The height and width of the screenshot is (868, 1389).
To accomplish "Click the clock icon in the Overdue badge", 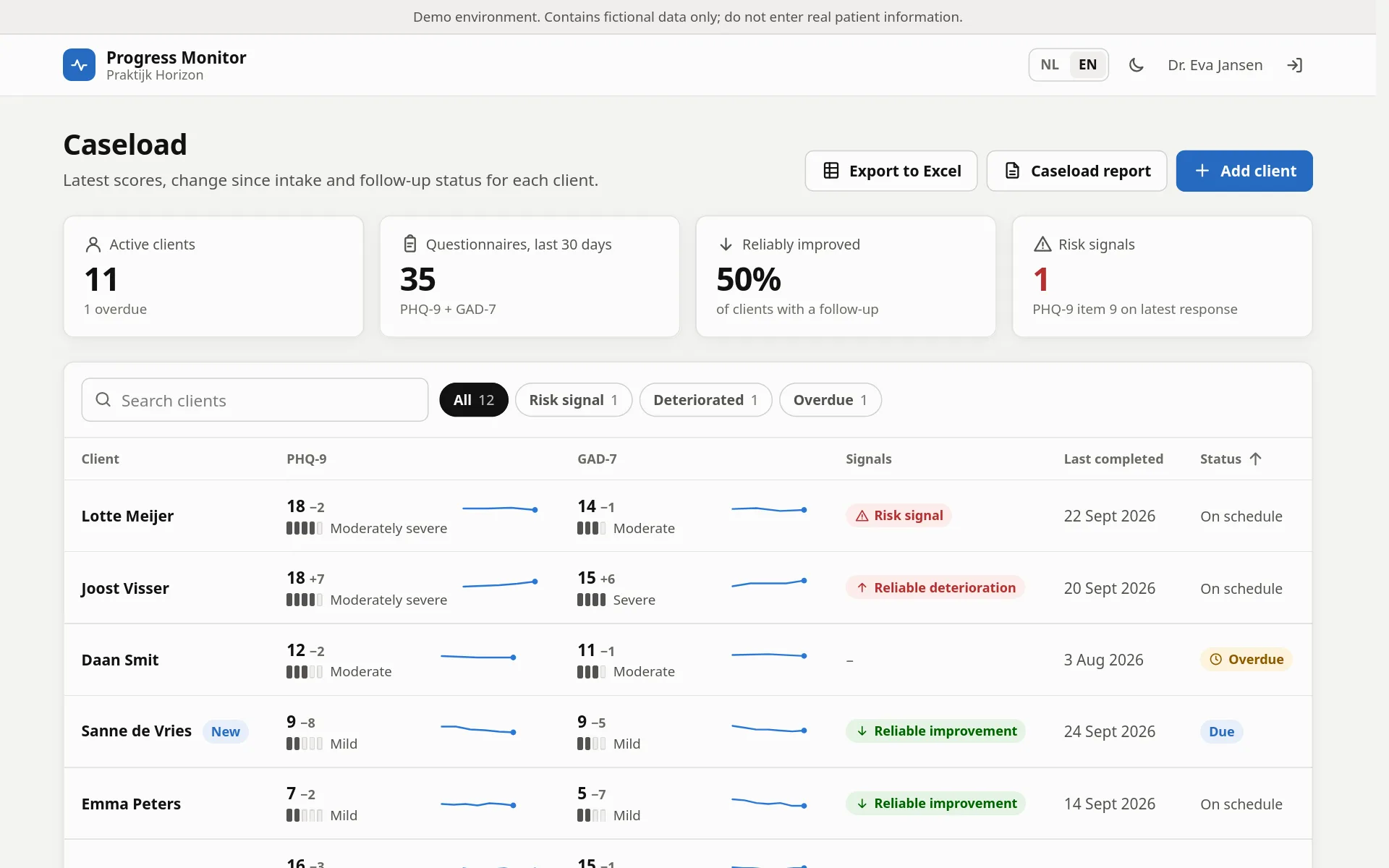I will tap(1216, 659).
